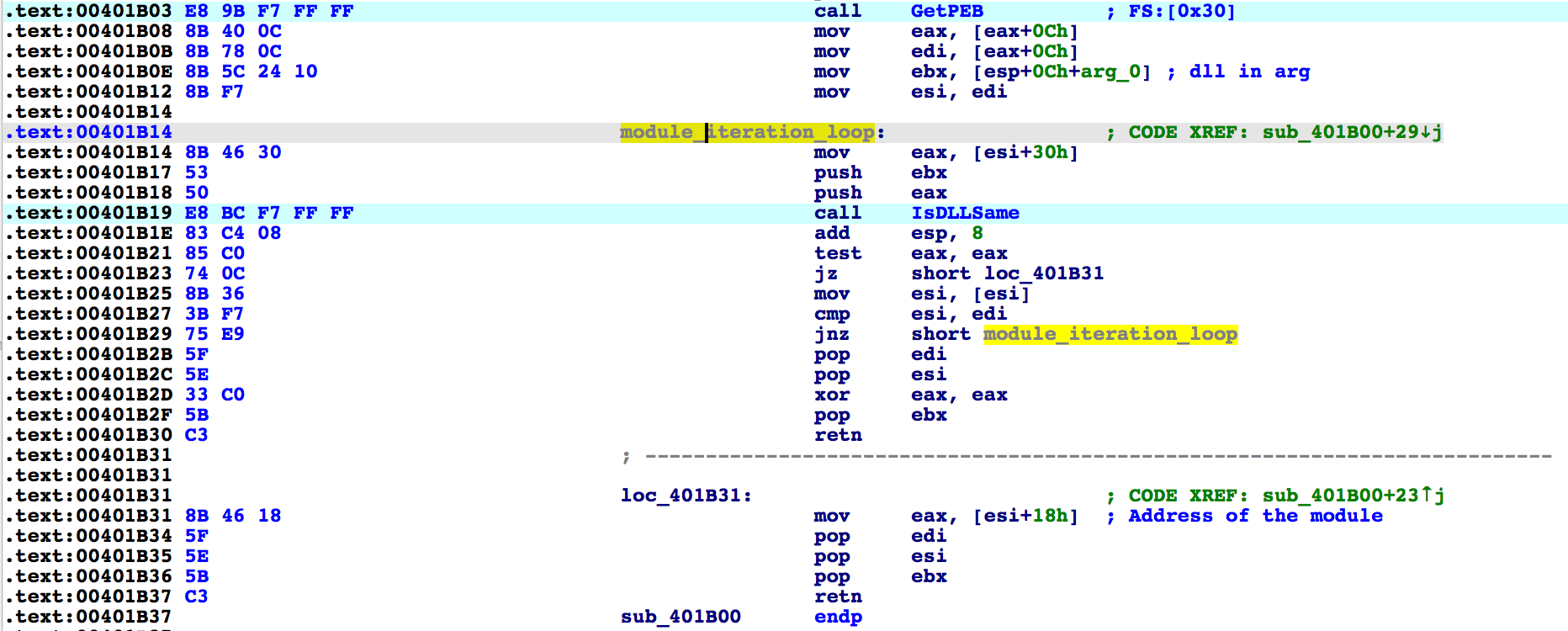Image resolution: width=1568 pixels, height=631 pixels.
Task: Click the loc_401B31 label definition
Action: [686, 496]
